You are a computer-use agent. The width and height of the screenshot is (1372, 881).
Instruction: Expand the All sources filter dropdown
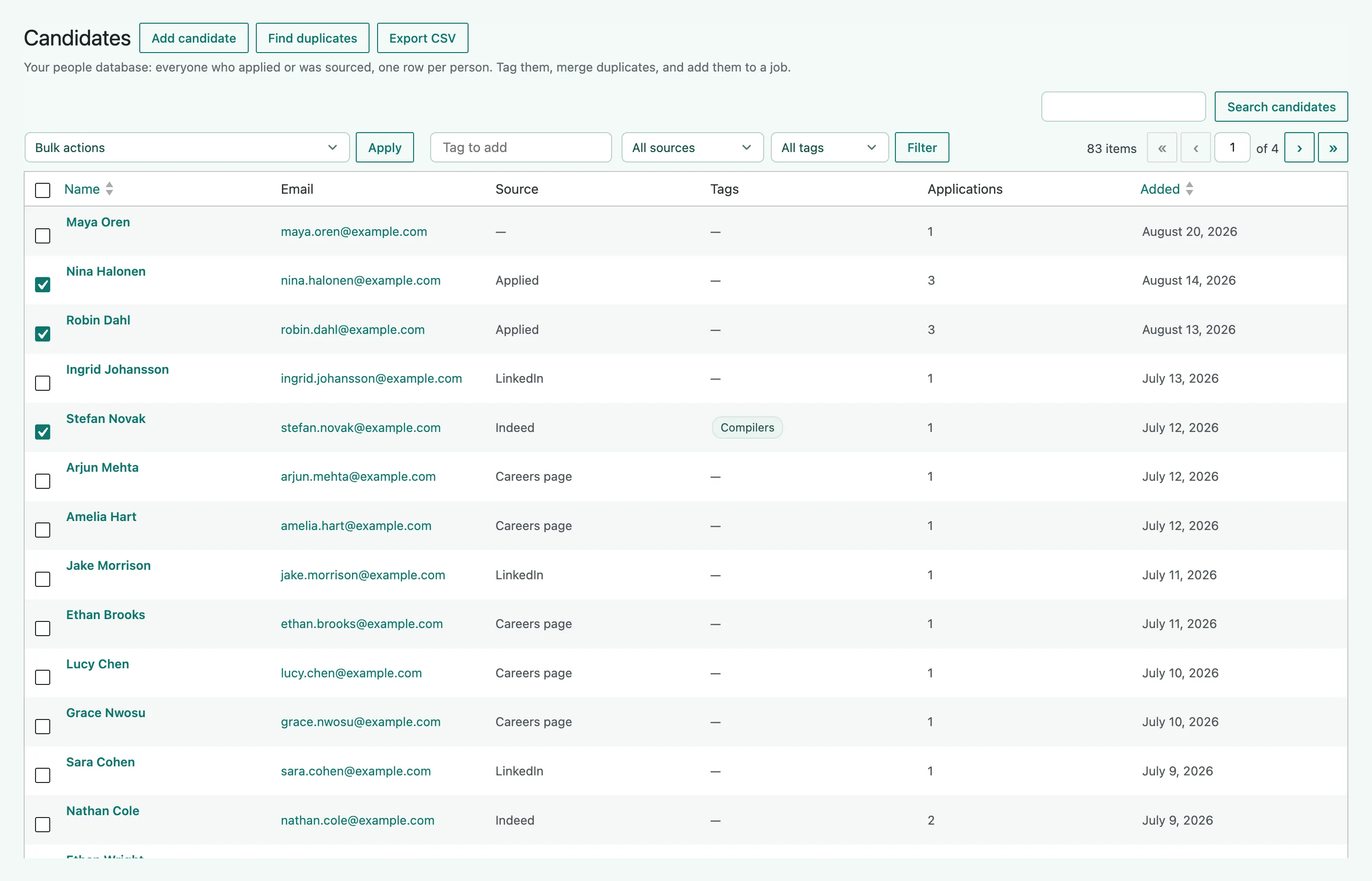tap(692, 148)
